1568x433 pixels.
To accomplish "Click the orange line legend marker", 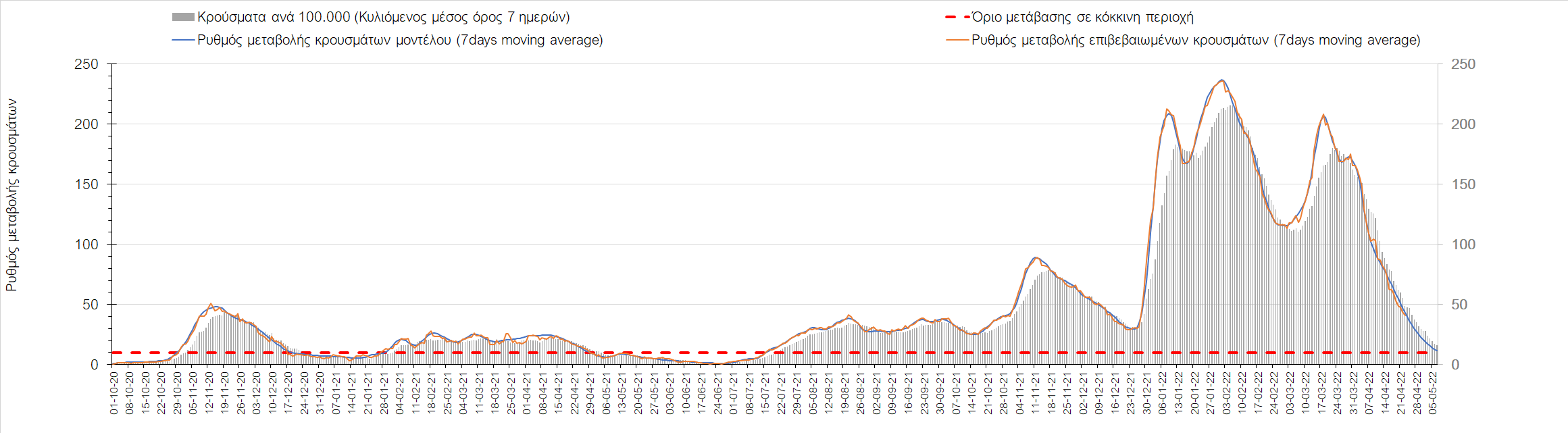I will pyautogui.click(x=957, y=41).
